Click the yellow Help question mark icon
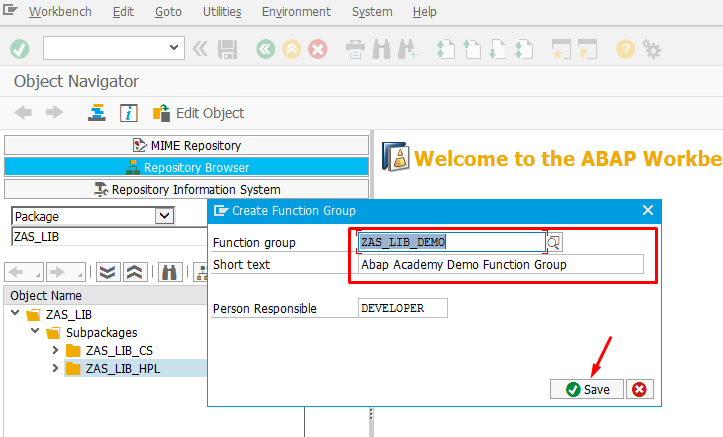Viewport: 723px width, 437px height. coord(625,49)
